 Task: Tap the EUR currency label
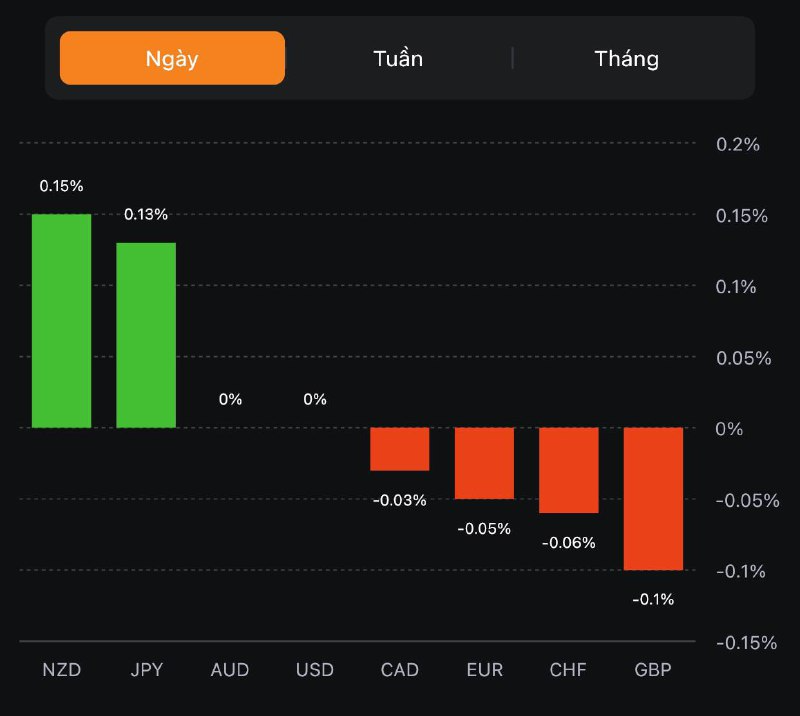pos(484,670)
